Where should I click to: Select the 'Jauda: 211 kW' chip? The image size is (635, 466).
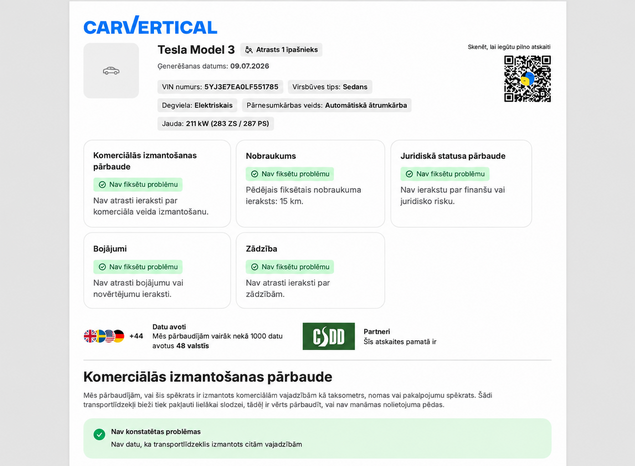pyautogui.click(x=215, y=123)
